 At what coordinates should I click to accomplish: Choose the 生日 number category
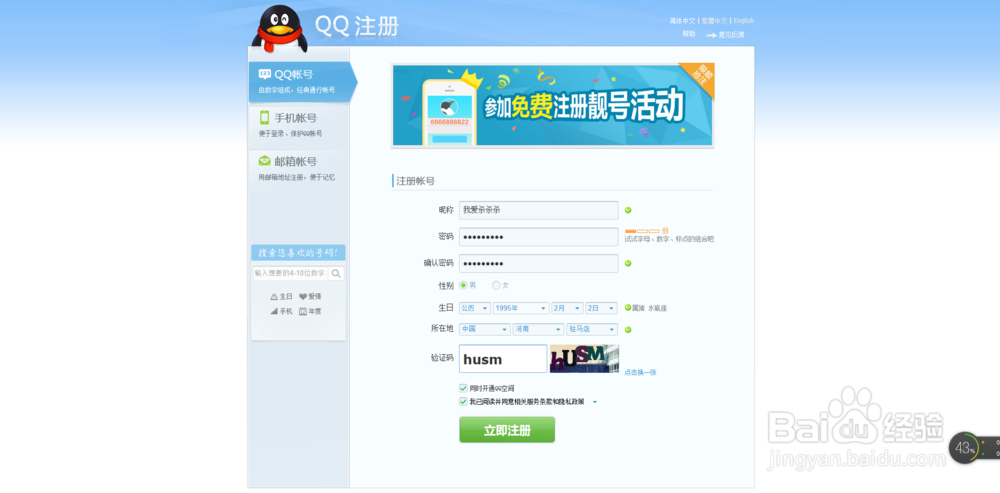pos(281,297)
